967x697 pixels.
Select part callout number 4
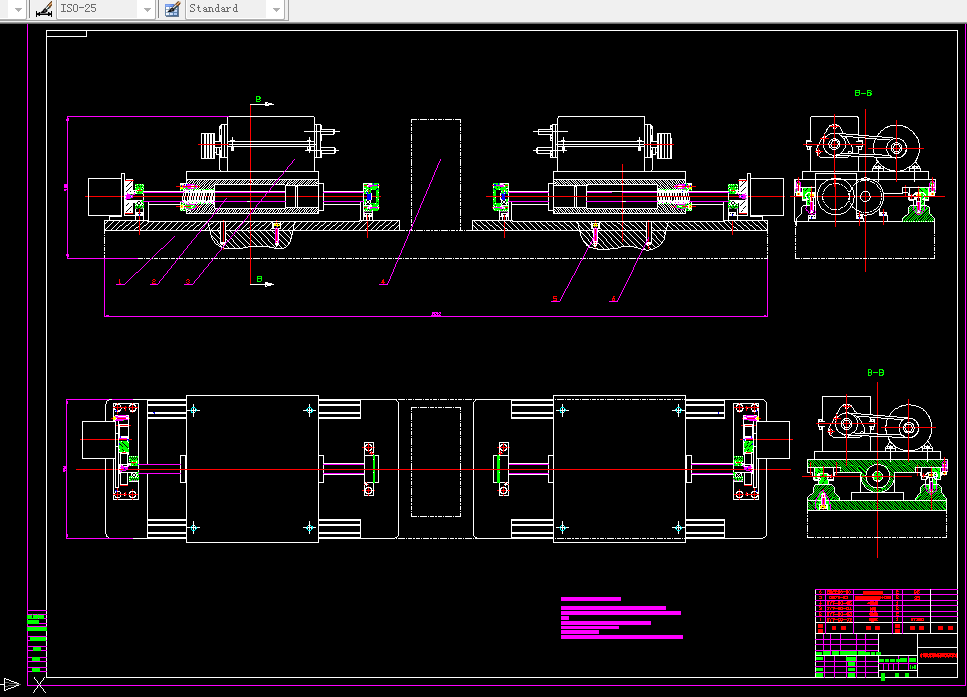pos(383,283)
